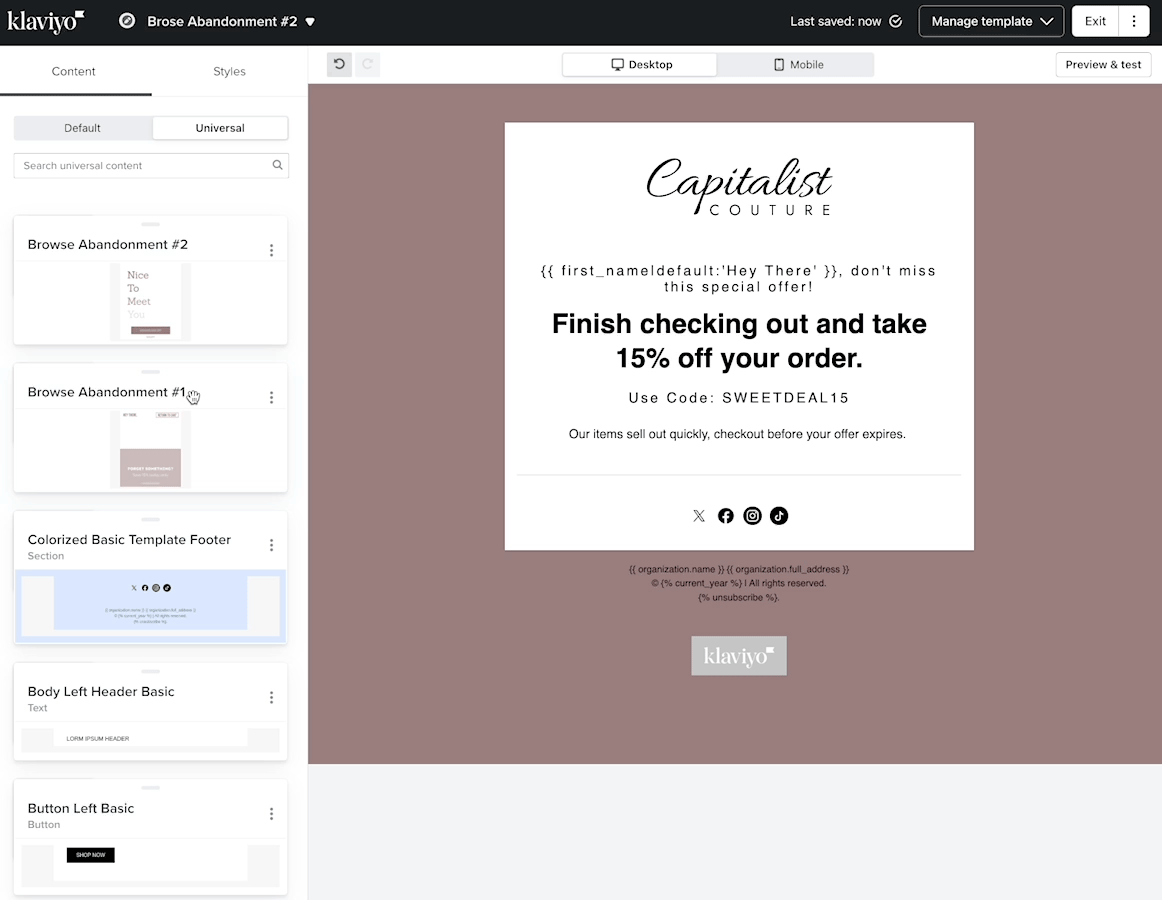Select the Universal content toggle
The height and width of the screenshot is (900, 1162).
(220, 128)
